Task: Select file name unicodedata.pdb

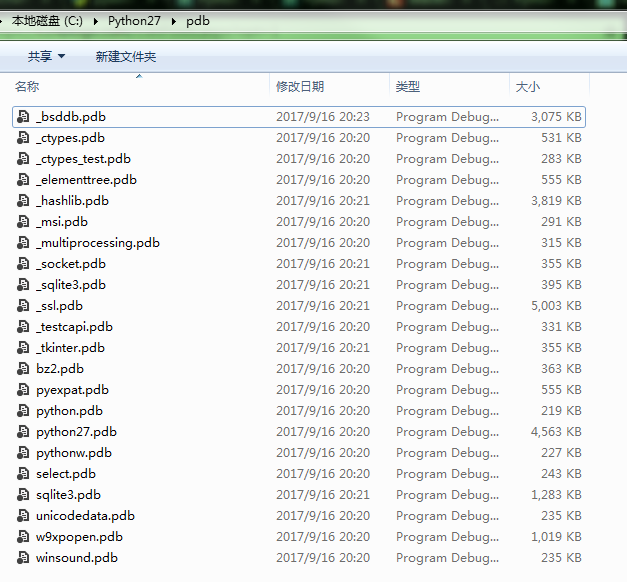Action: pos(85,516)
